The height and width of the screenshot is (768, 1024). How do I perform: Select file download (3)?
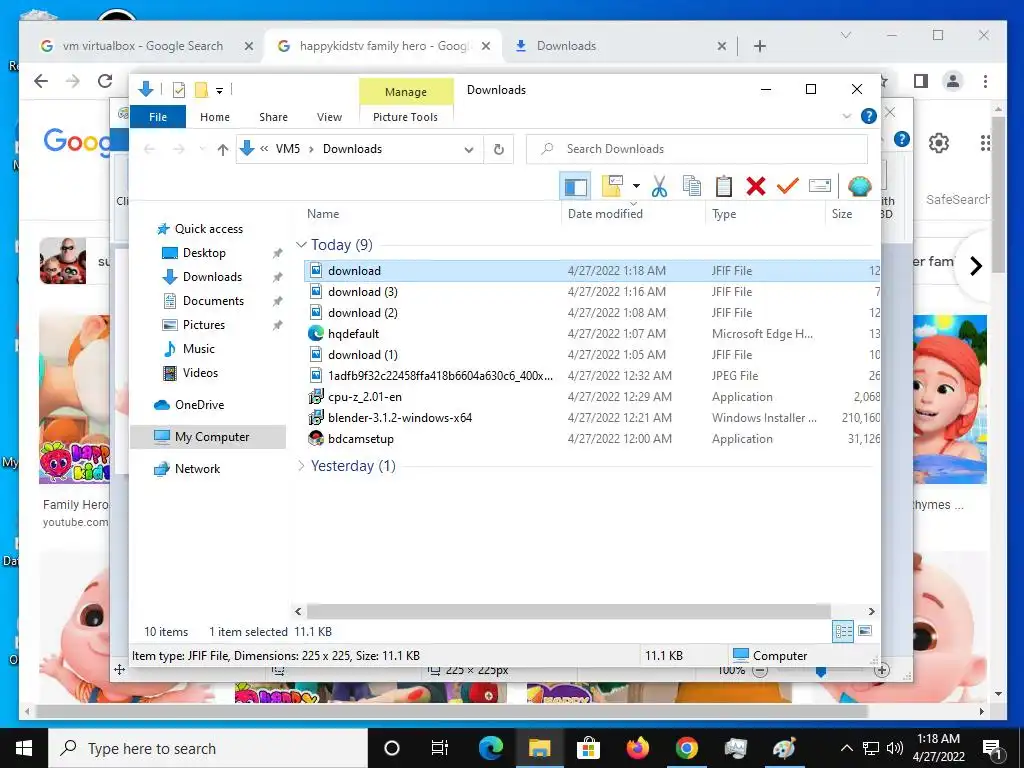pos(362,292)
